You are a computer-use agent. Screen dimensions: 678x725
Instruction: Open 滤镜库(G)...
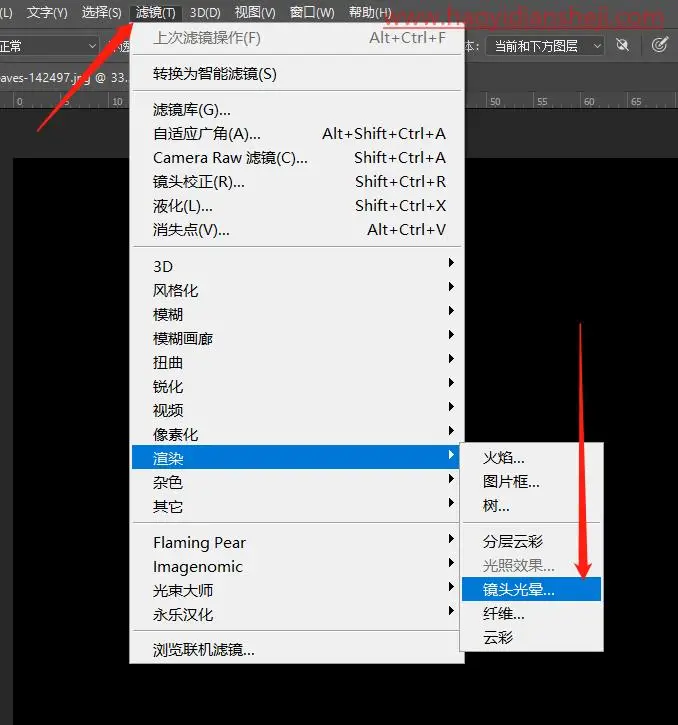pos(297,110)
